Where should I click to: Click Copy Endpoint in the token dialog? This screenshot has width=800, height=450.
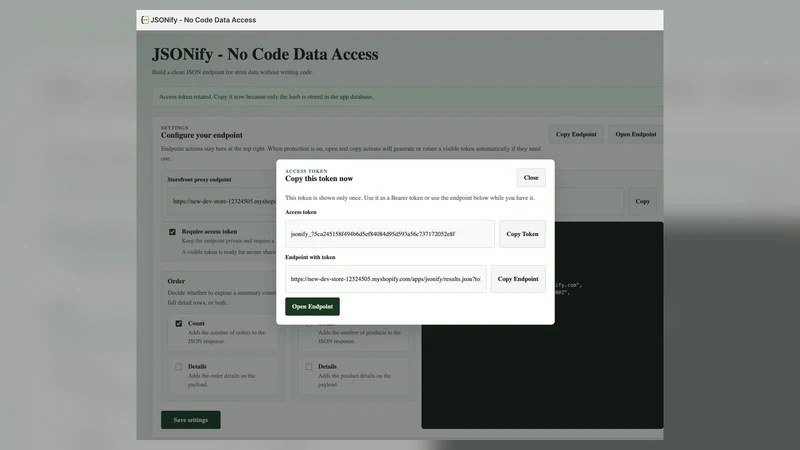pyautogui.click(x=518, y=279)
